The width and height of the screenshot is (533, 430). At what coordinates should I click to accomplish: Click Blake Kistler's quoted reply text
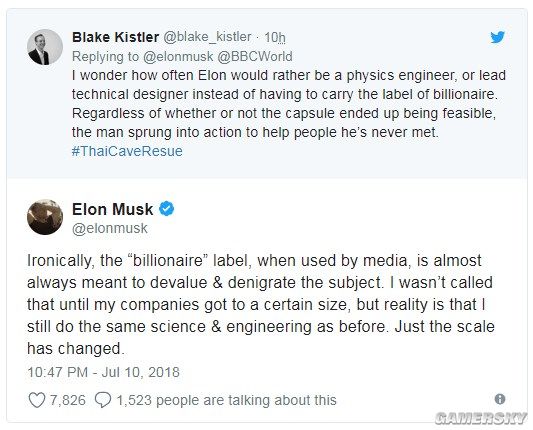coord(289,104)
